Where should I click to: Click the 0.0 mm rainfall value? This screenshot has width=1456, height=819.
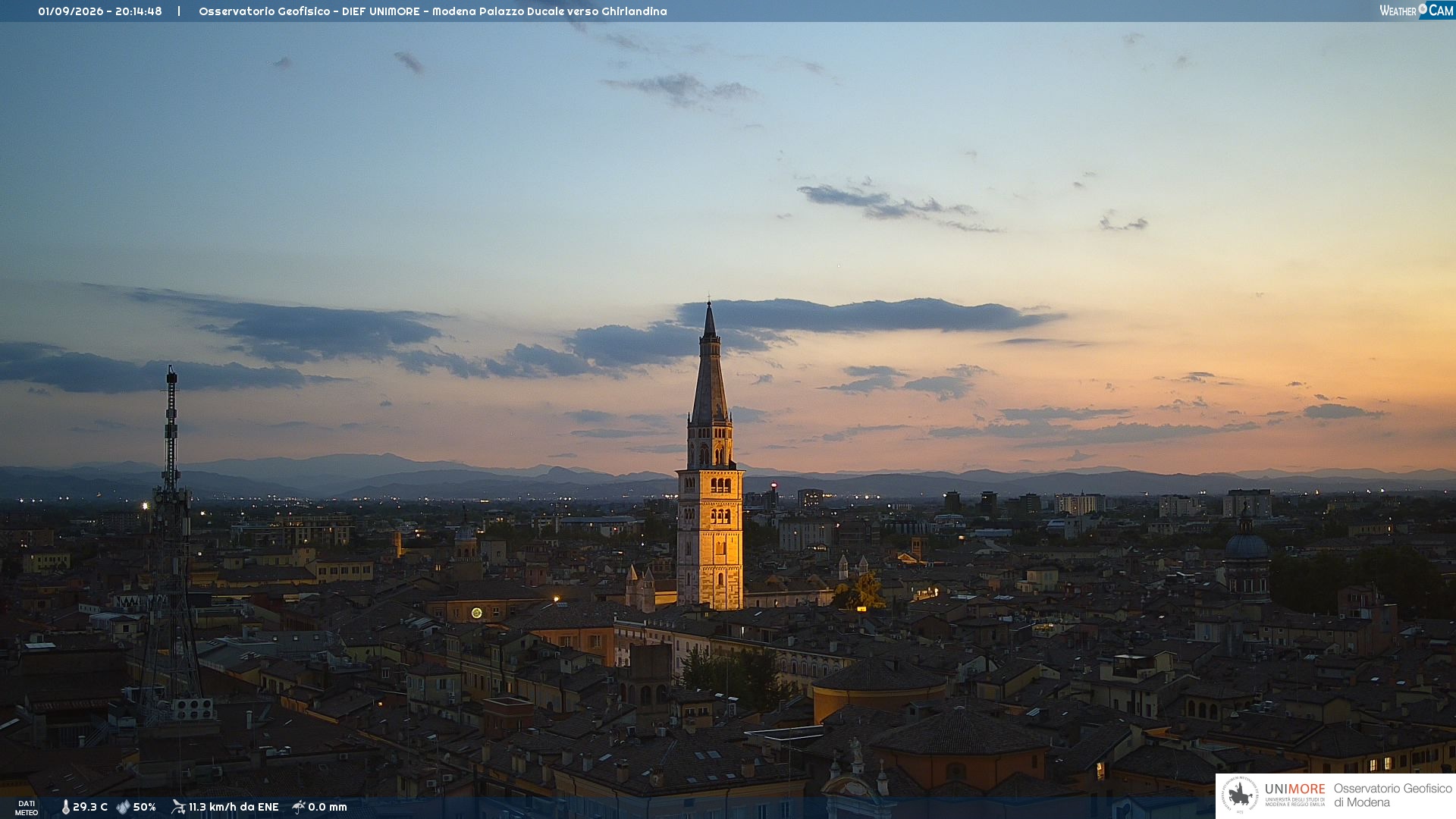tap(328, 807)
